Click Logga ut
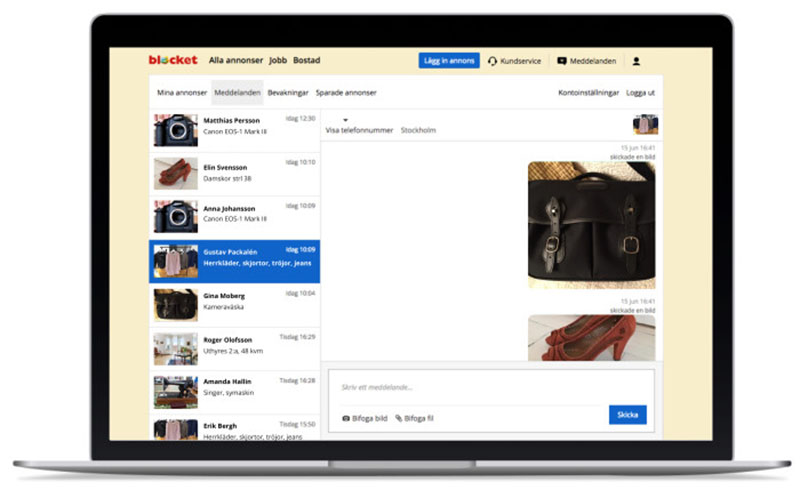The image size is (800, 490). (x=640, y=93)
